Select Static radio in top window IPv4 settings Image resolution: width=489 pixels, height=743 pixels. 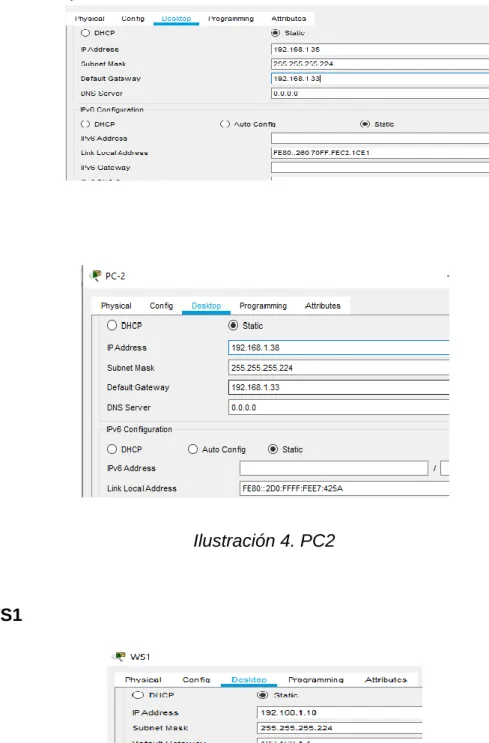[x=275, y=33]
